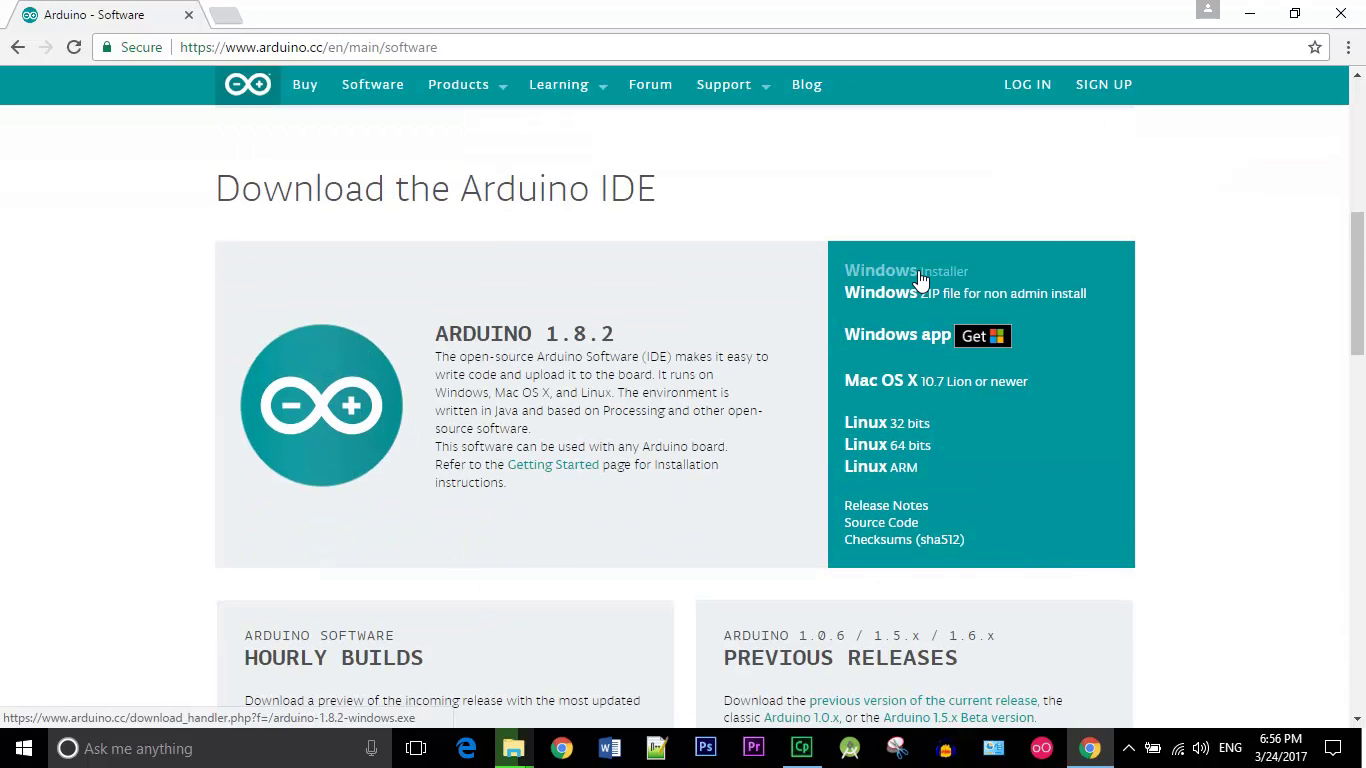Open the Arduino 1.0.x link
Screen dimensions: 1366x768
pos(801,718)
